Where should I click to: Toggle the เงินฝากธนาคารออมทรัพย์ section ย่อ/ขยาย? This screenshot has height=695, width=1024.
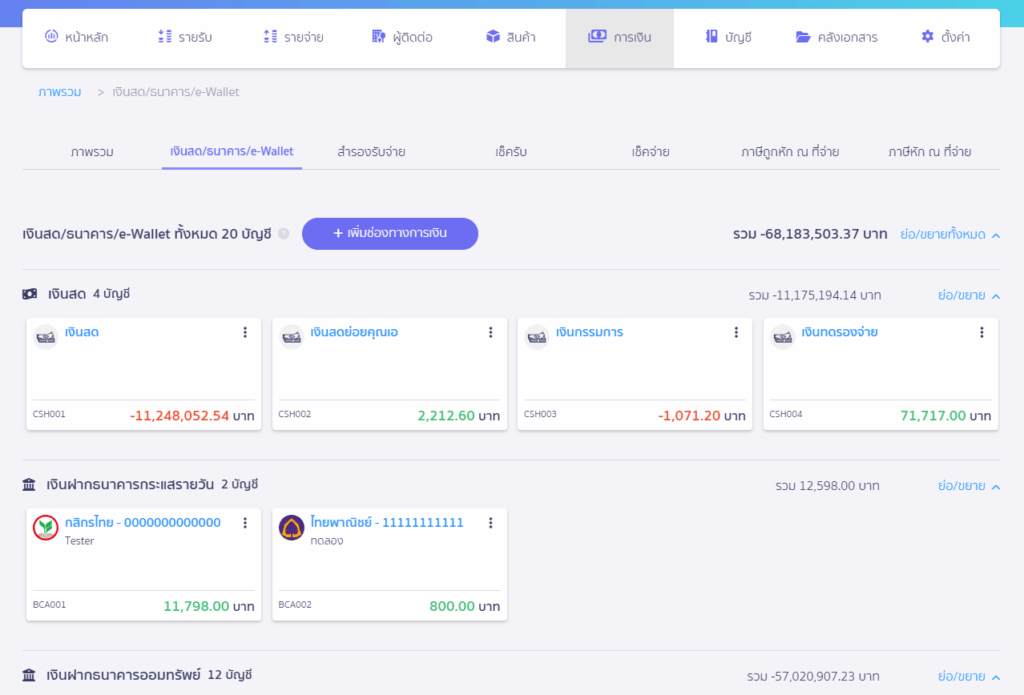(x=968, y=676)
